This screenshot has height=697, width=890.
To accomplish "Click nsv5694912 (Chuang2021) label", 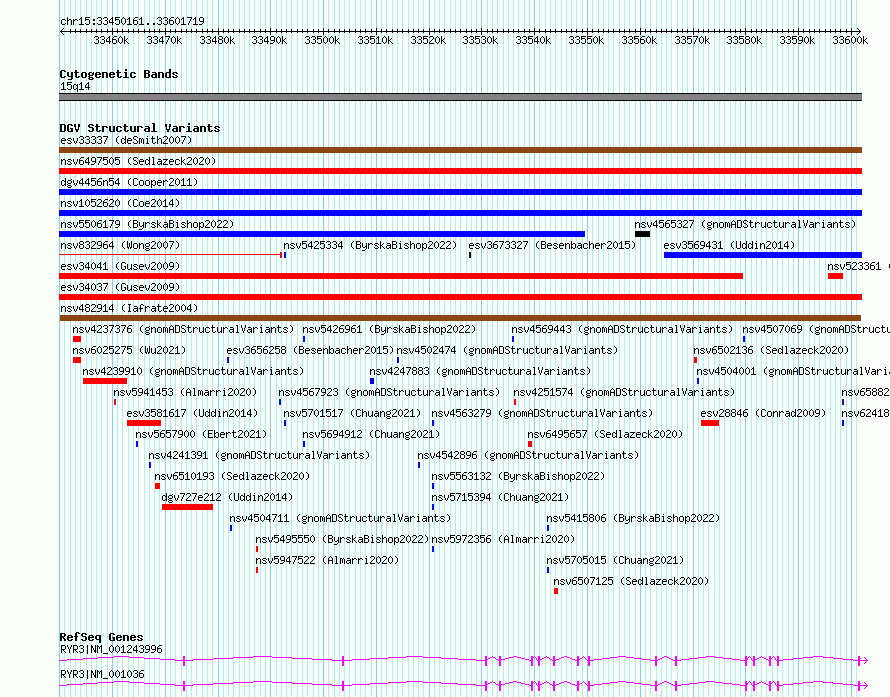I will click(371, 434).
